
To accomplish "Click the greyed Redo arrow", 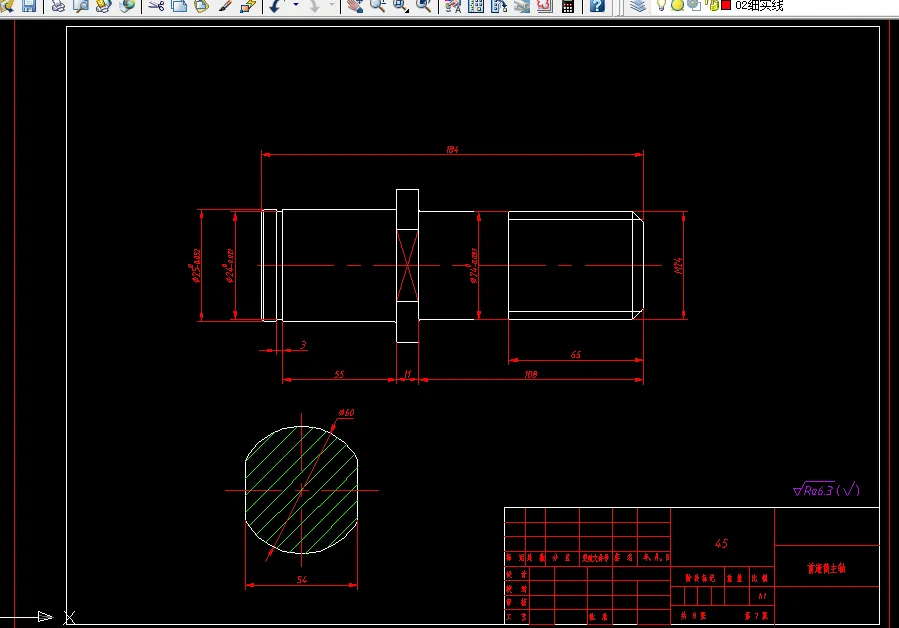I will (x=315, y=6).
